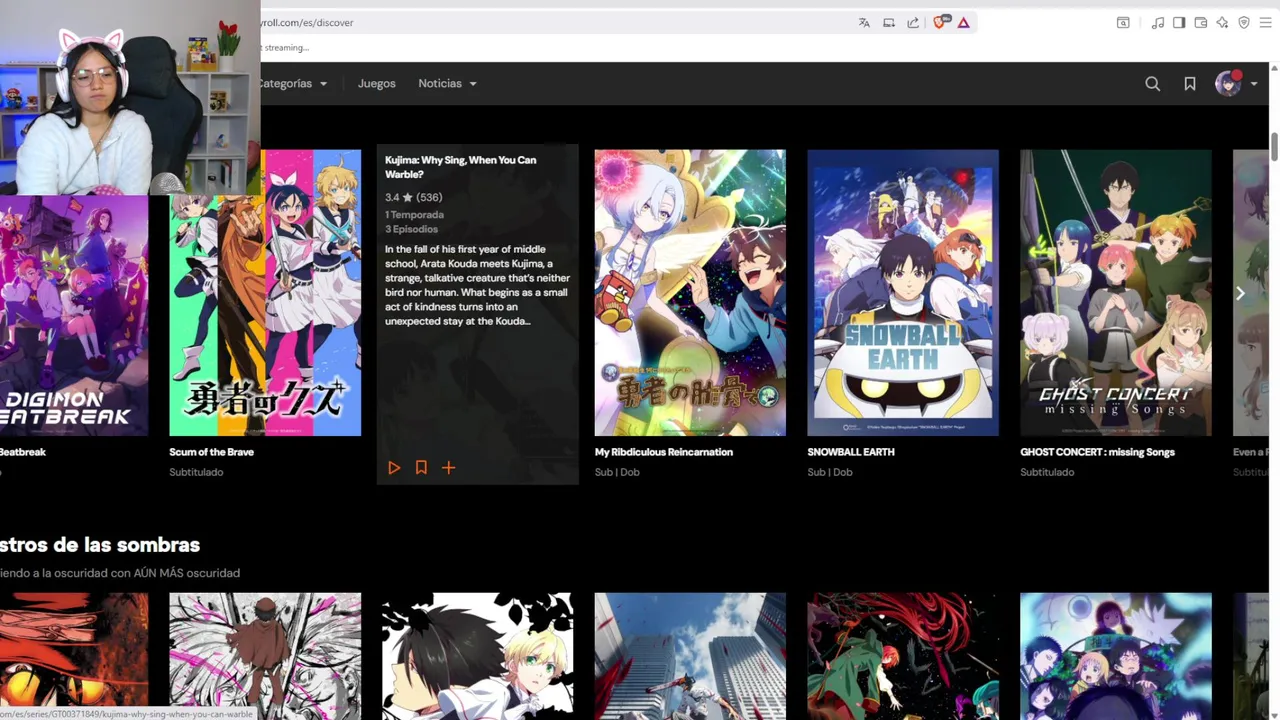Click the translate page icon in address bar
The width and height of the screenshot is (1280, 720).
pyautogui.click(x=864, y=23)
